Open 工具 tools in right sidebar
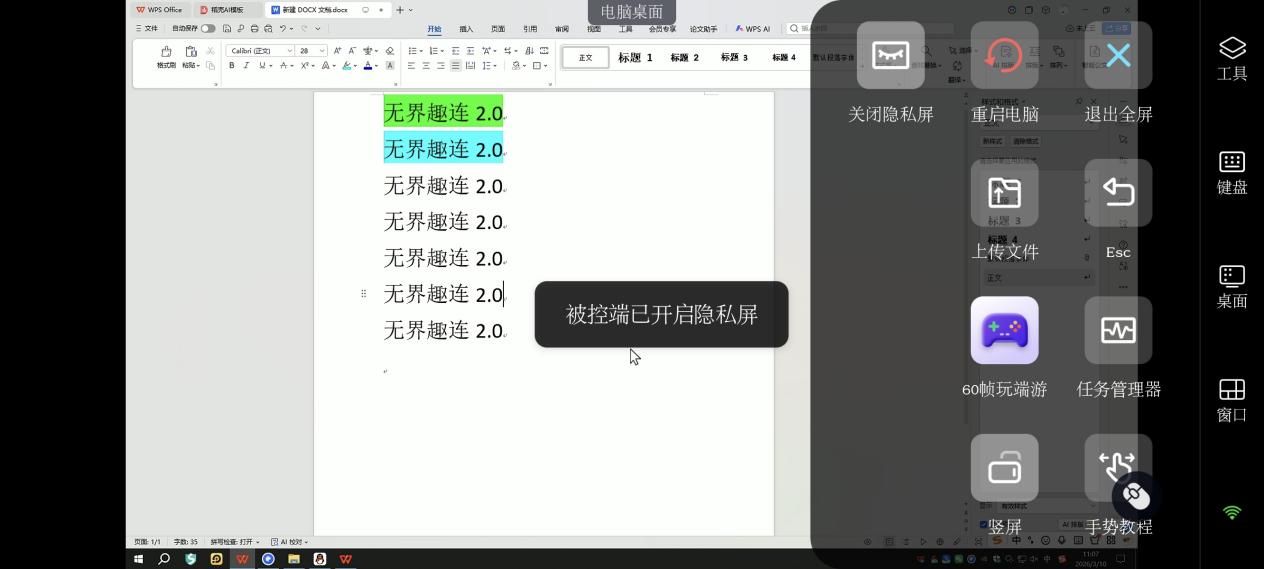 pyautogui.click(x=1232, y=58)
